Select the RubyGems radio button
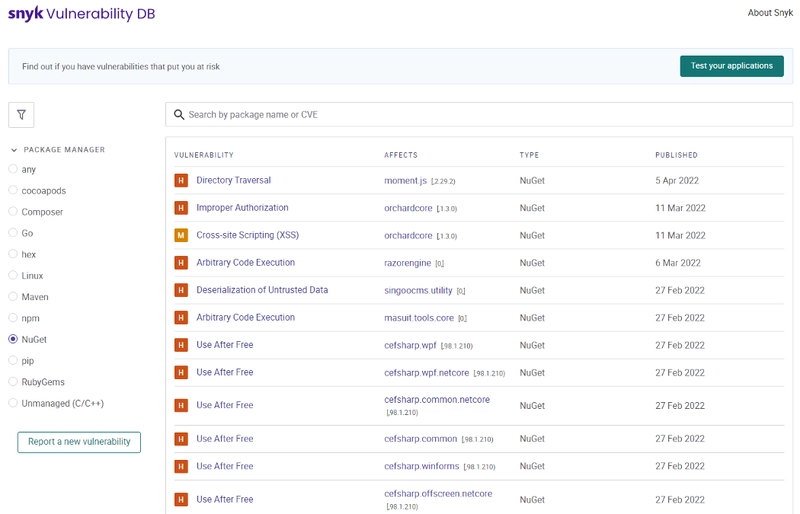Viewport: 800px width, 514px height. pos(13,382)
